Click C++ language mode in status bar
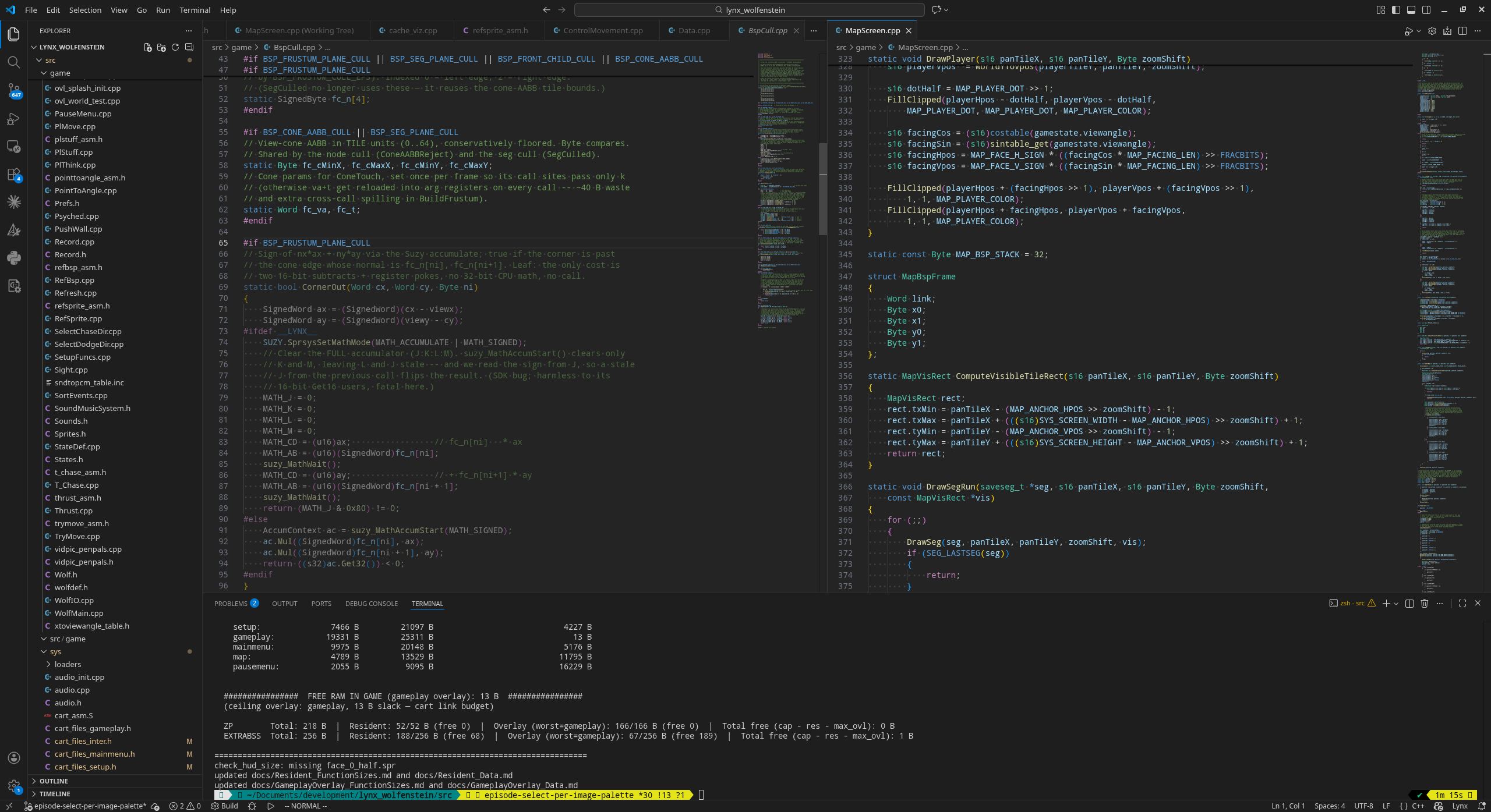 [1418, 806]
